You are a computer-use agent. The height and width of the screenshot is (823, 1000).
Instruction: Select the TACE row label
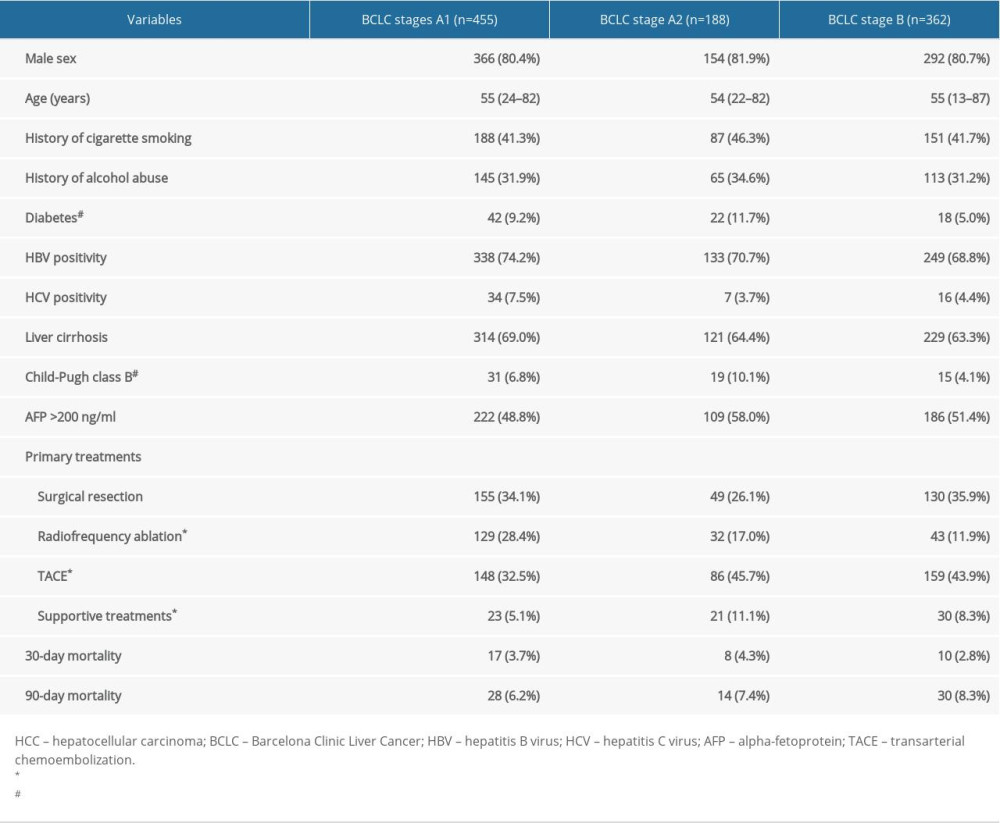click(x=56, y=577)
